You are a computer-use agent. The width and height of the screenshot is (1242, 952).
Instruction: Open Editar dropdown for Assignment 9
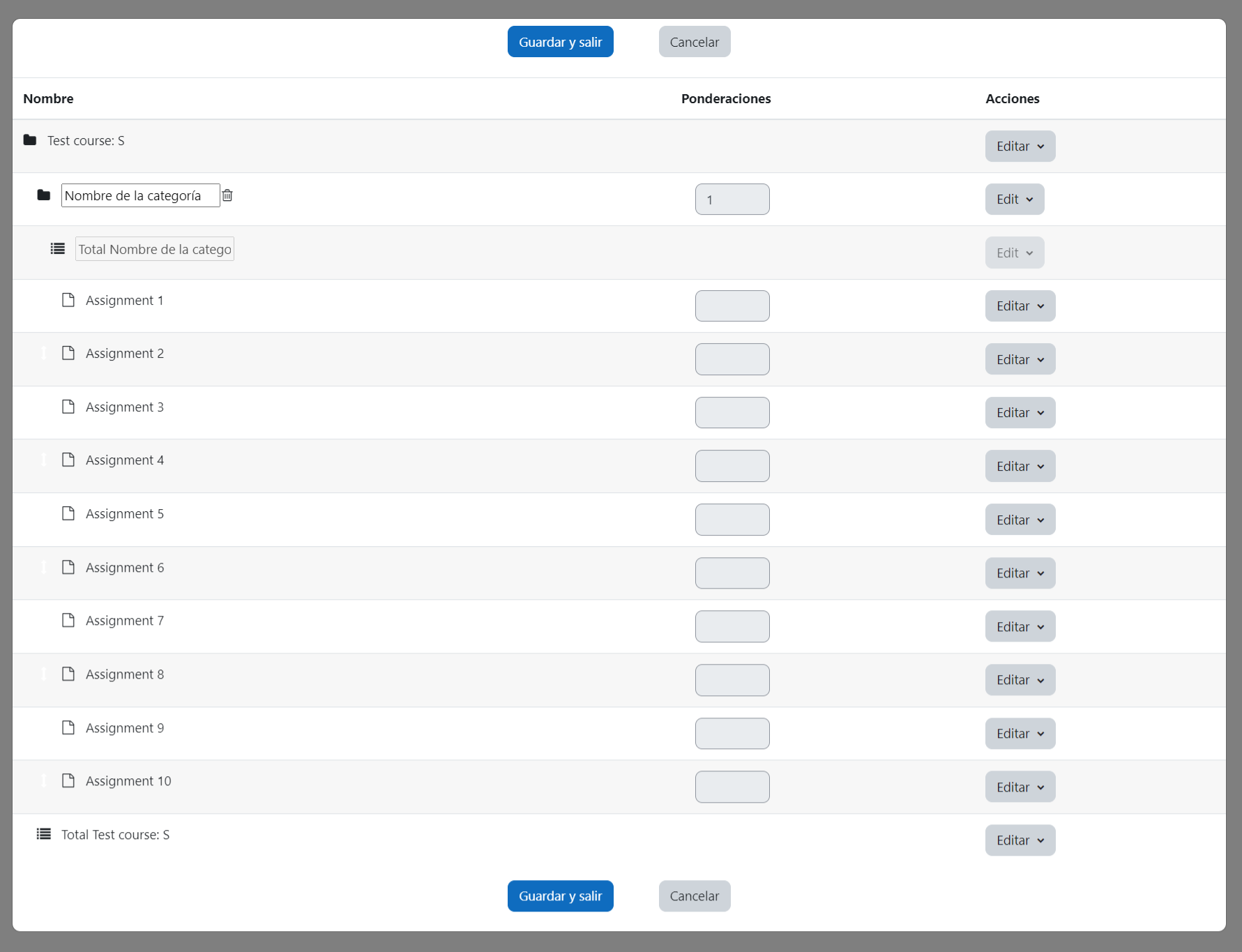click(x=1020, y=734)
